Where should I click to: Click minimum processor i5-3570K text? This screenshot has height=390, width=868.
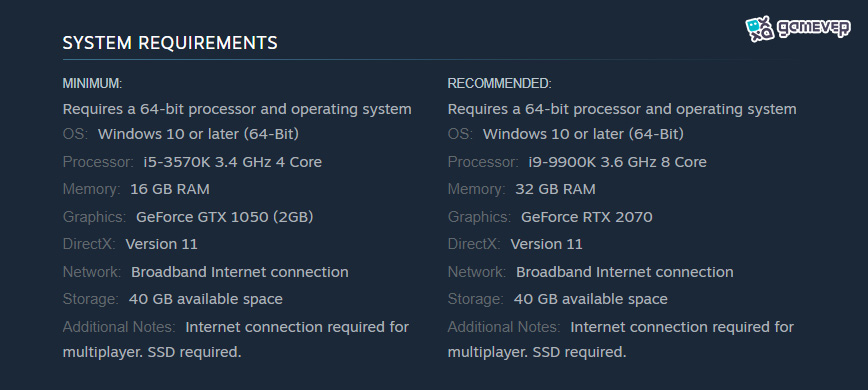coord(232,162)
